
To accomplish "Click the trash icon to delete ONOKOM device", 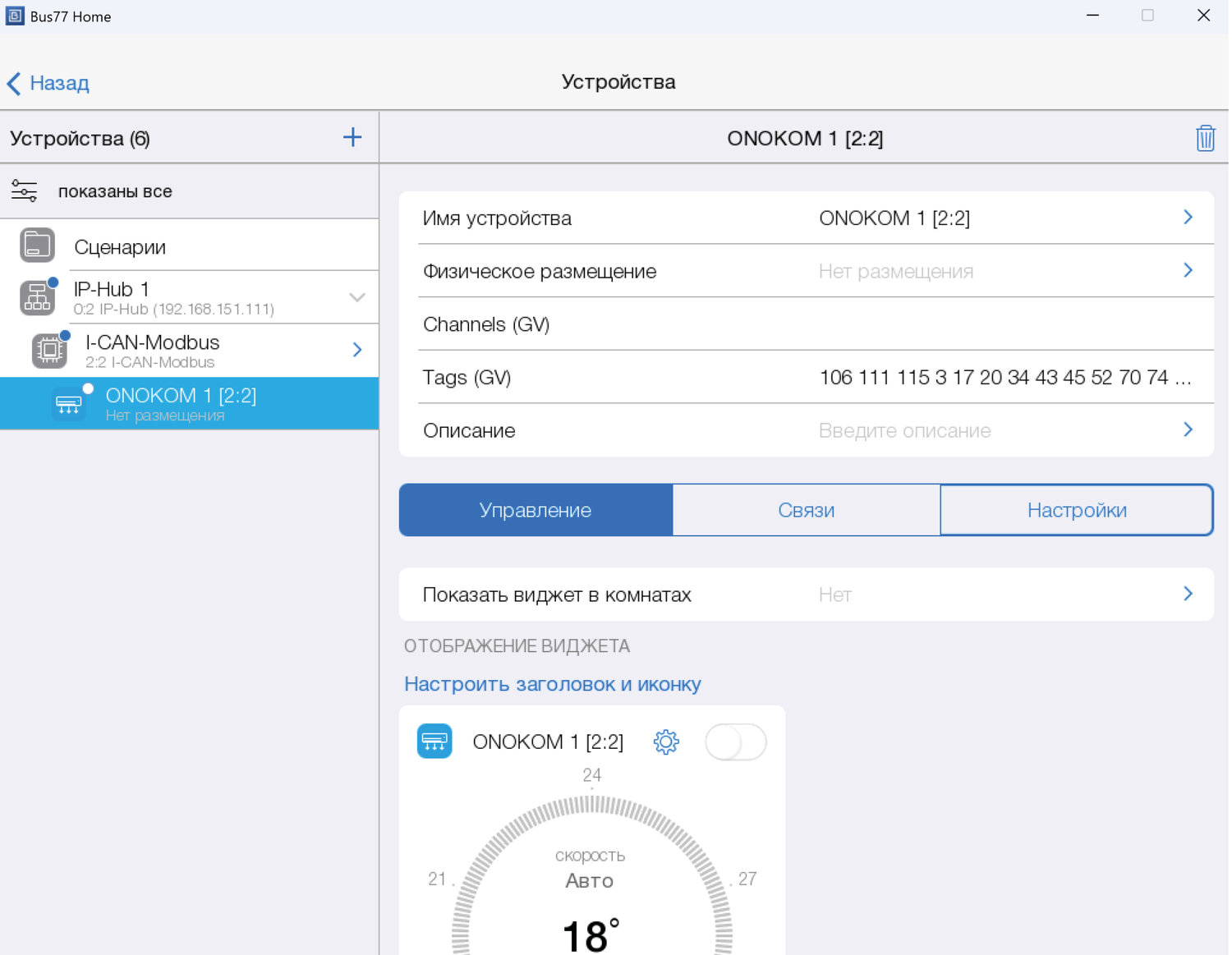I will 1204,138.
